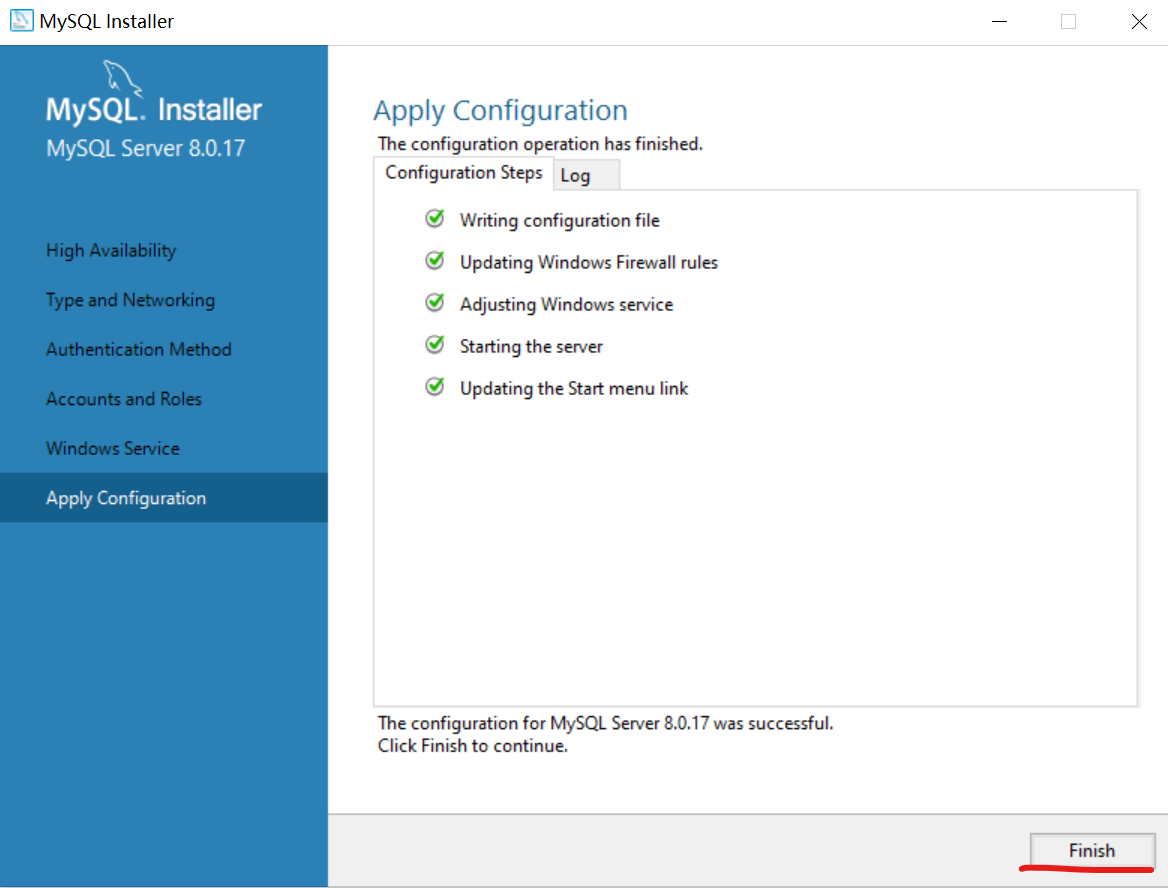Minimize the MySQL Installer window

click(1000, 22)
